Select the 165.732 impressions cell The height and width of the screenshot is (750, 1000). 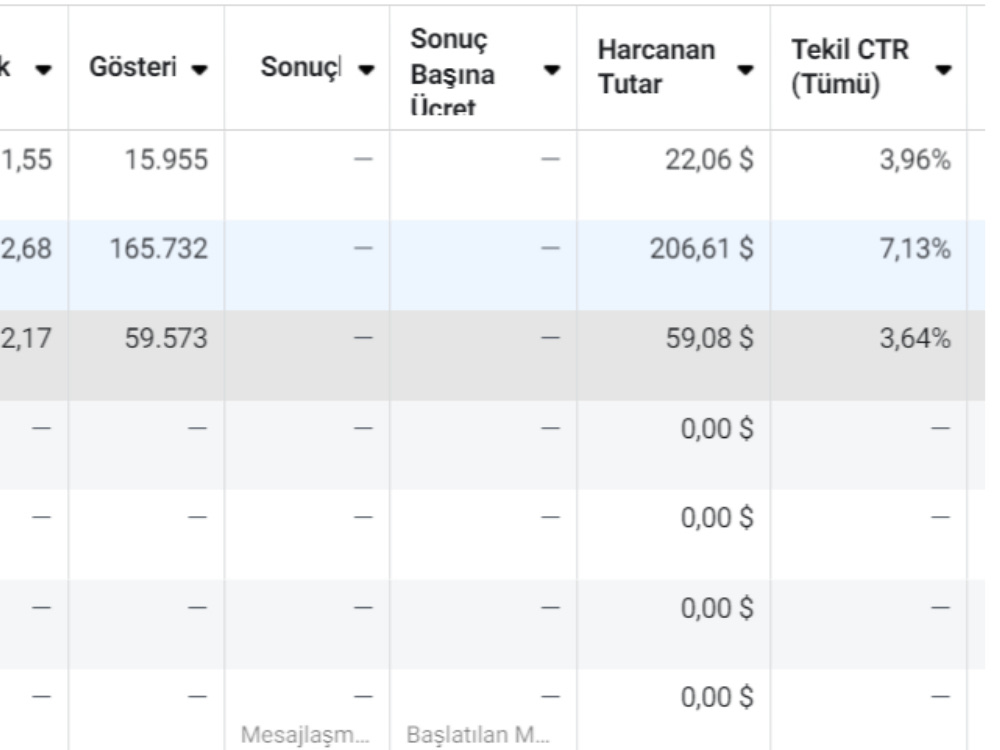159,249
